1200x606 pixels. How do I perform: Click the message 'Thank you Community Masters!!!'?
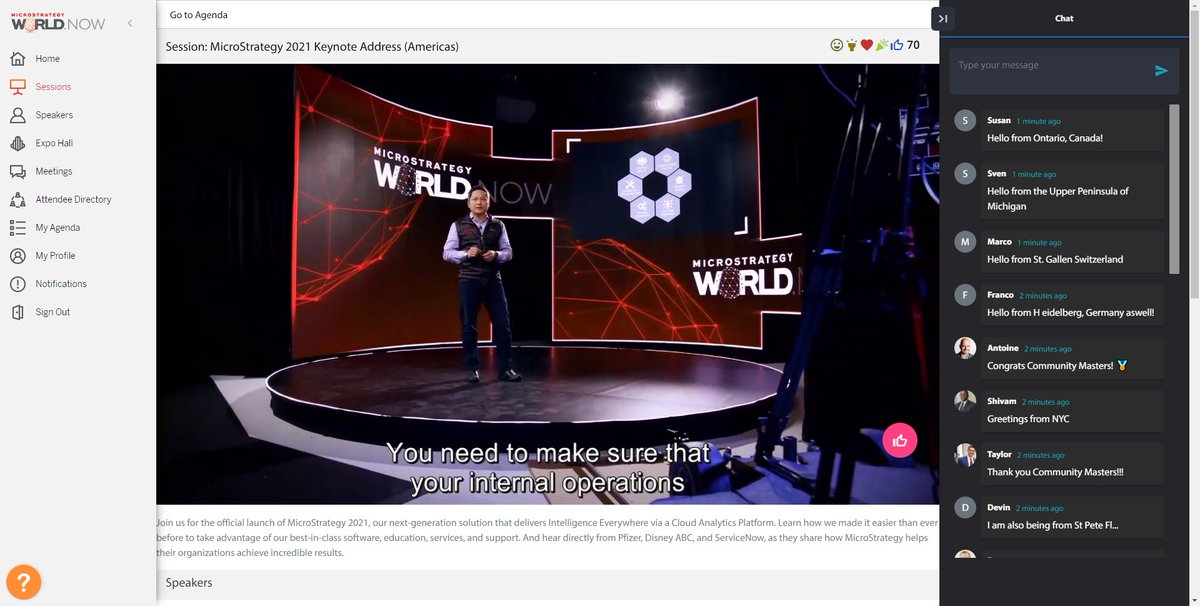pyautogui.click(x=1055, y=472)
